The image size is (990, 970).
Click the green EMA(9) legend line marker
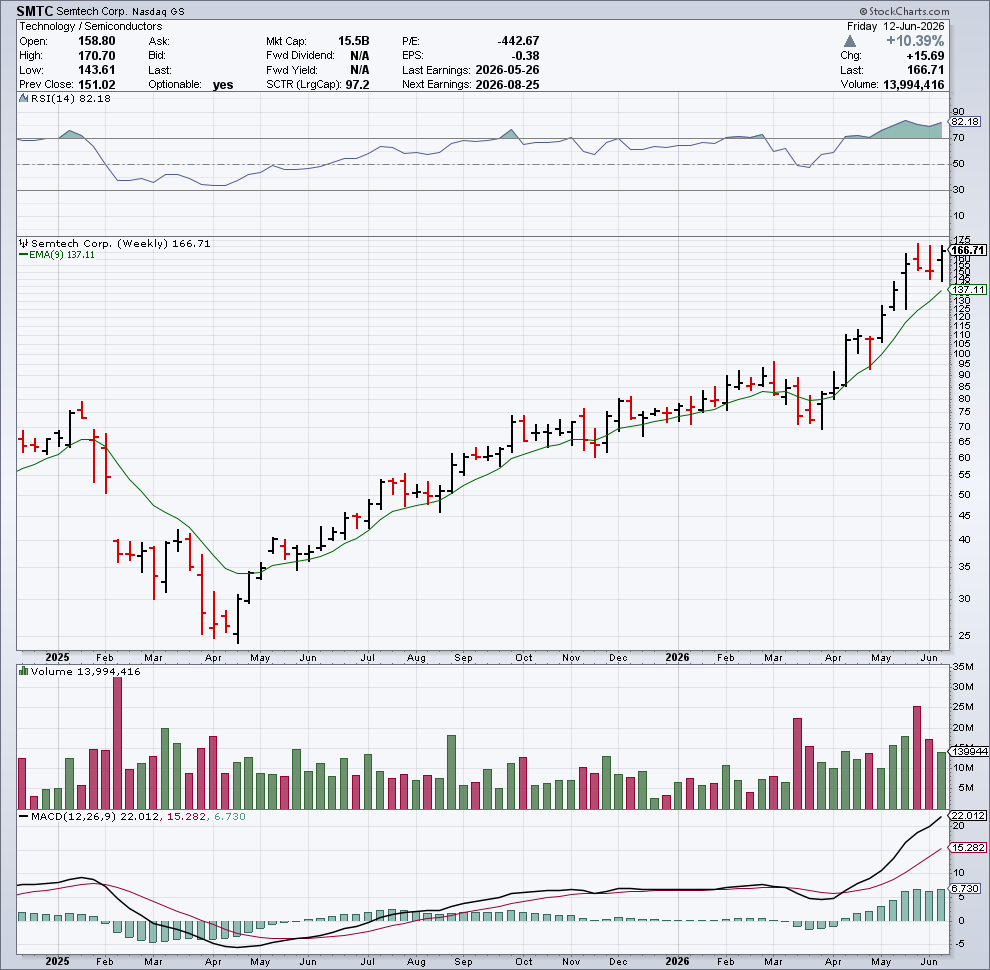(x=23, y=254)
